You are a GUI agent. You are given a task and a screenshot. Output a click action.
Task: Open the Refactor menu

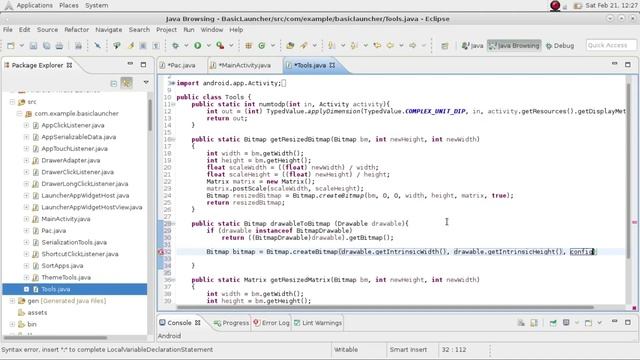coord(76,30)
